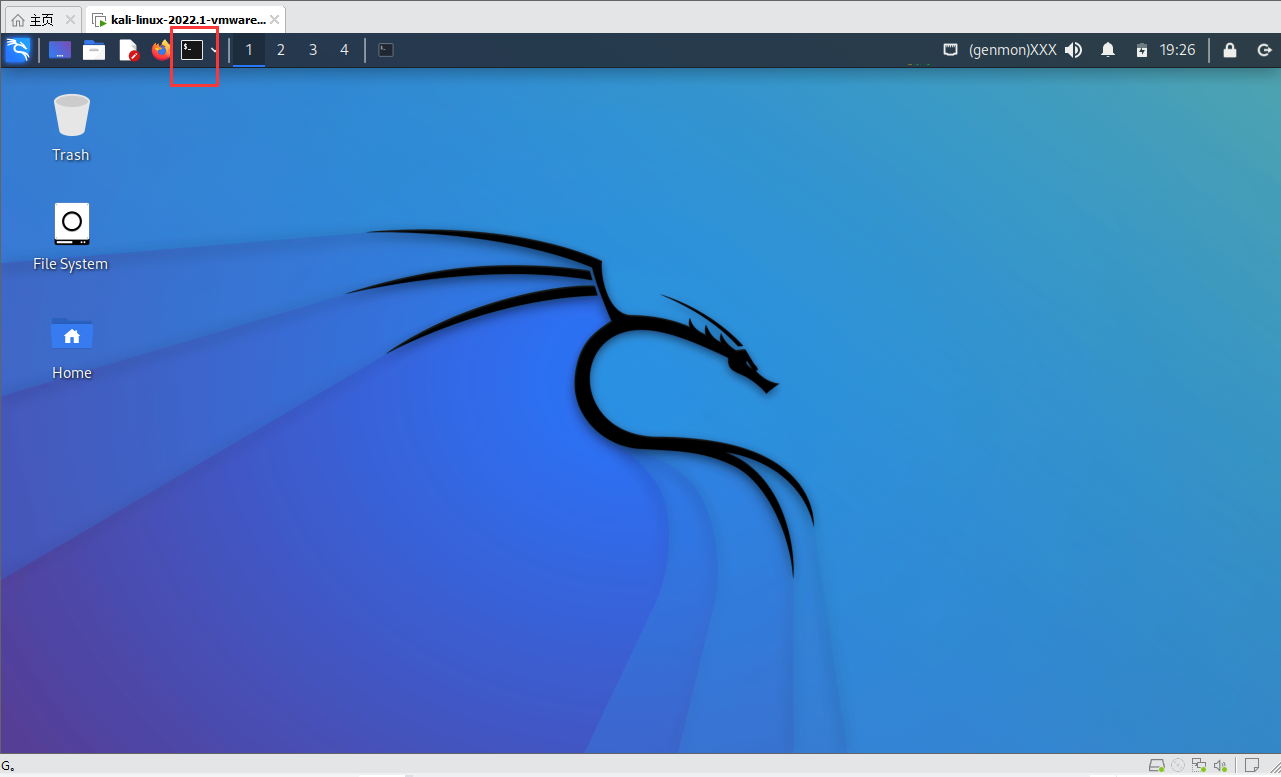Close the 主页 tab
The image size is (1281, 777).
69,20
